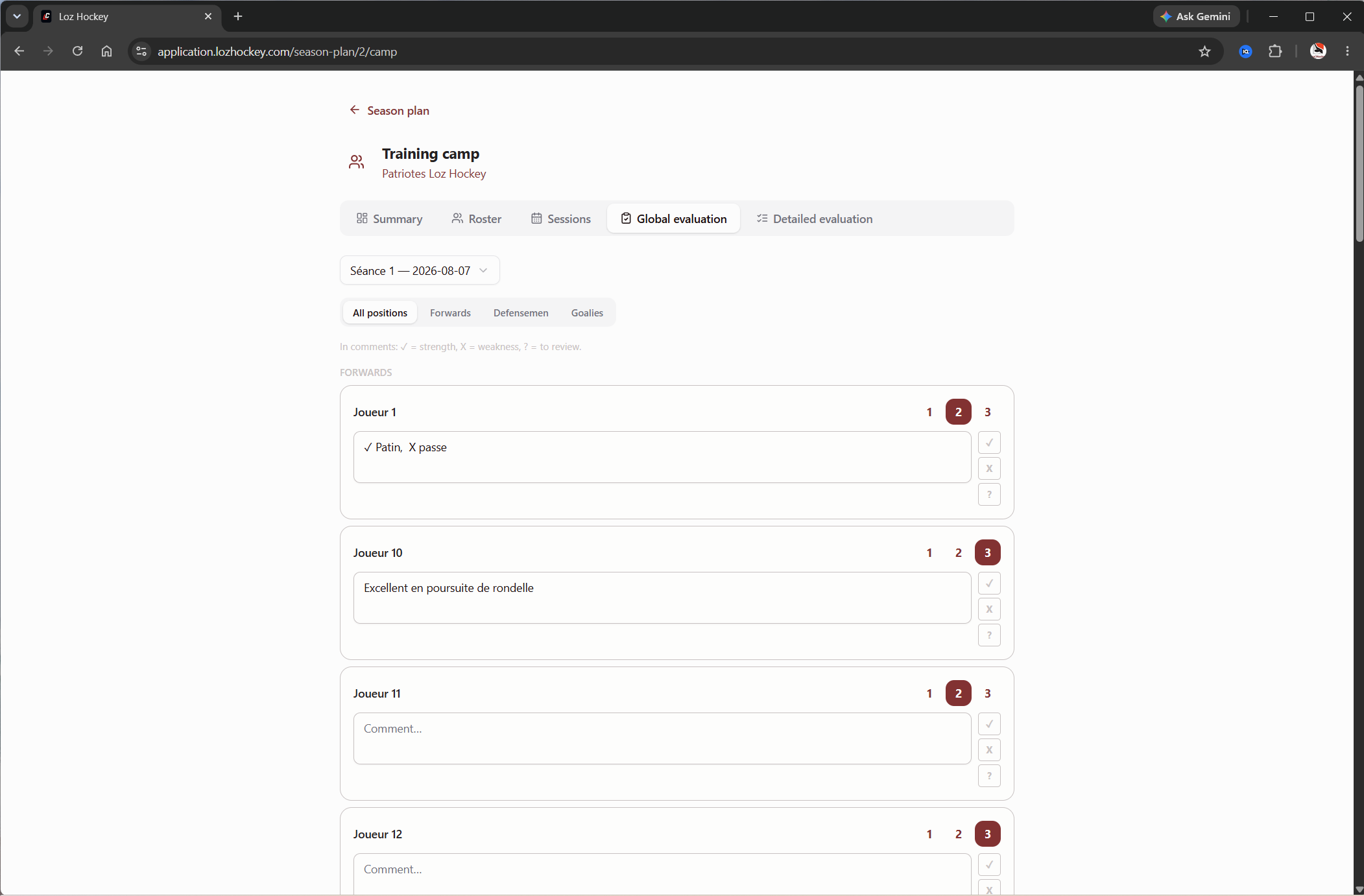Insert weakness X for Joueur 1
This screenshot has height=896, width=1364.
tap(989, 469)
